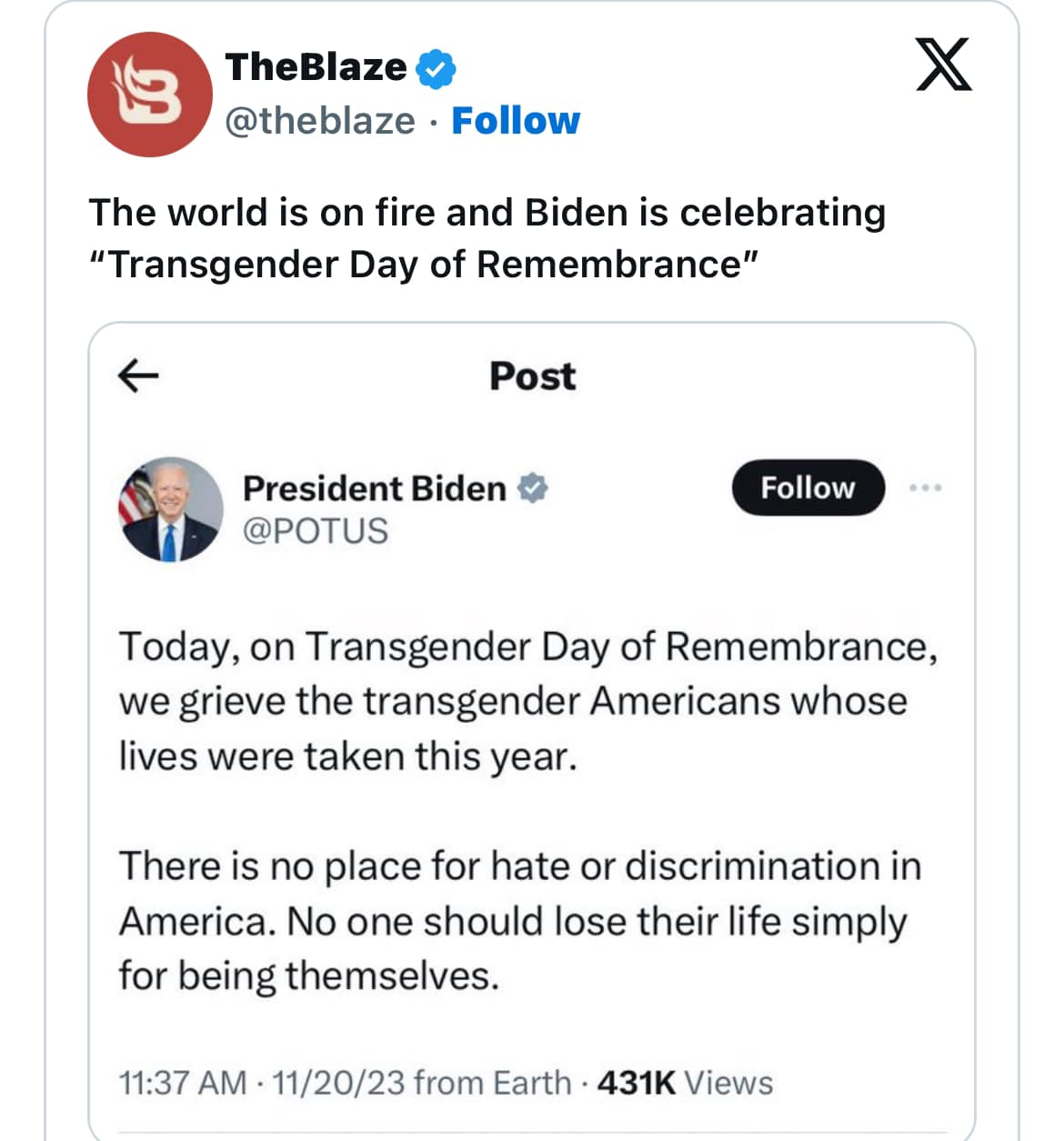View the 431K Views count
The image size is (1064, 1141).
point(686,1083)
